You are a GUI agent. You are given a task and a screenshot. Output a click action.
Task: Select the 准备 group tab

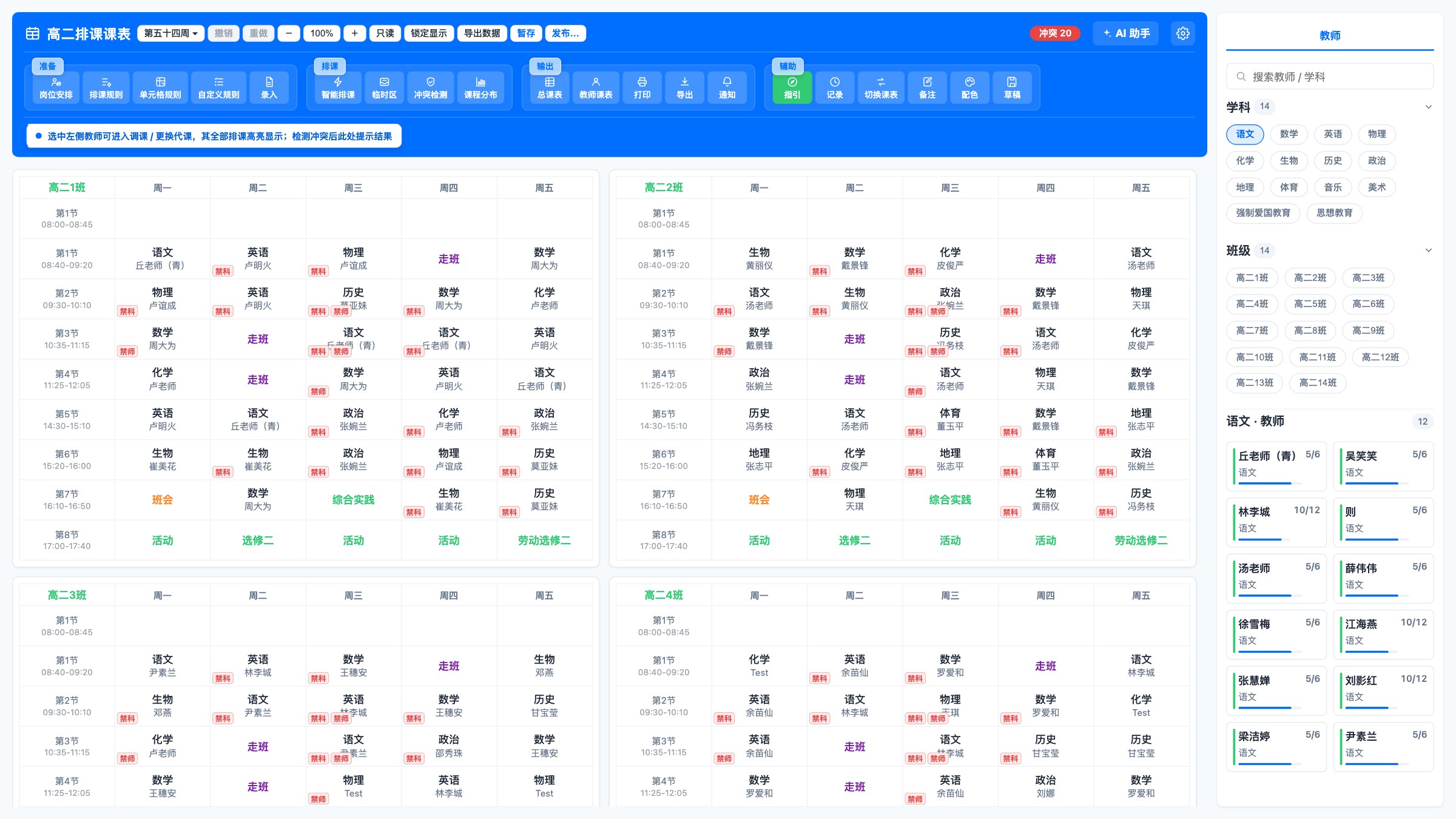pos(47,66)
